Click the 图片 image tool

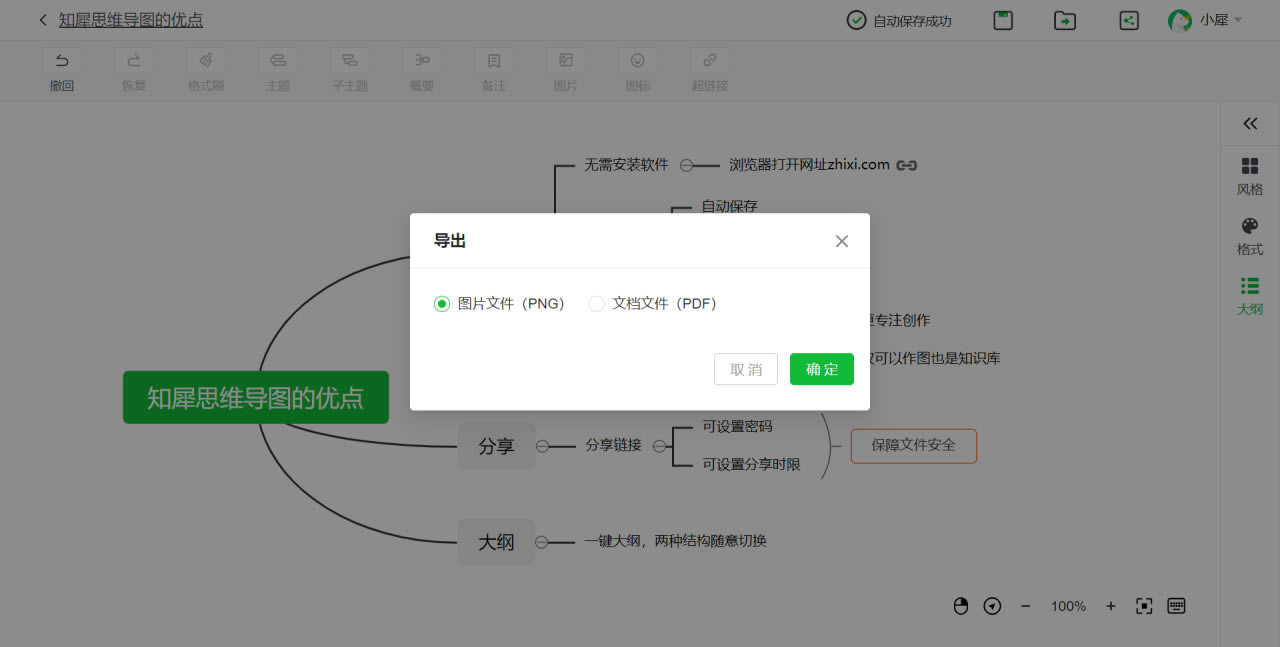(566, 70)
